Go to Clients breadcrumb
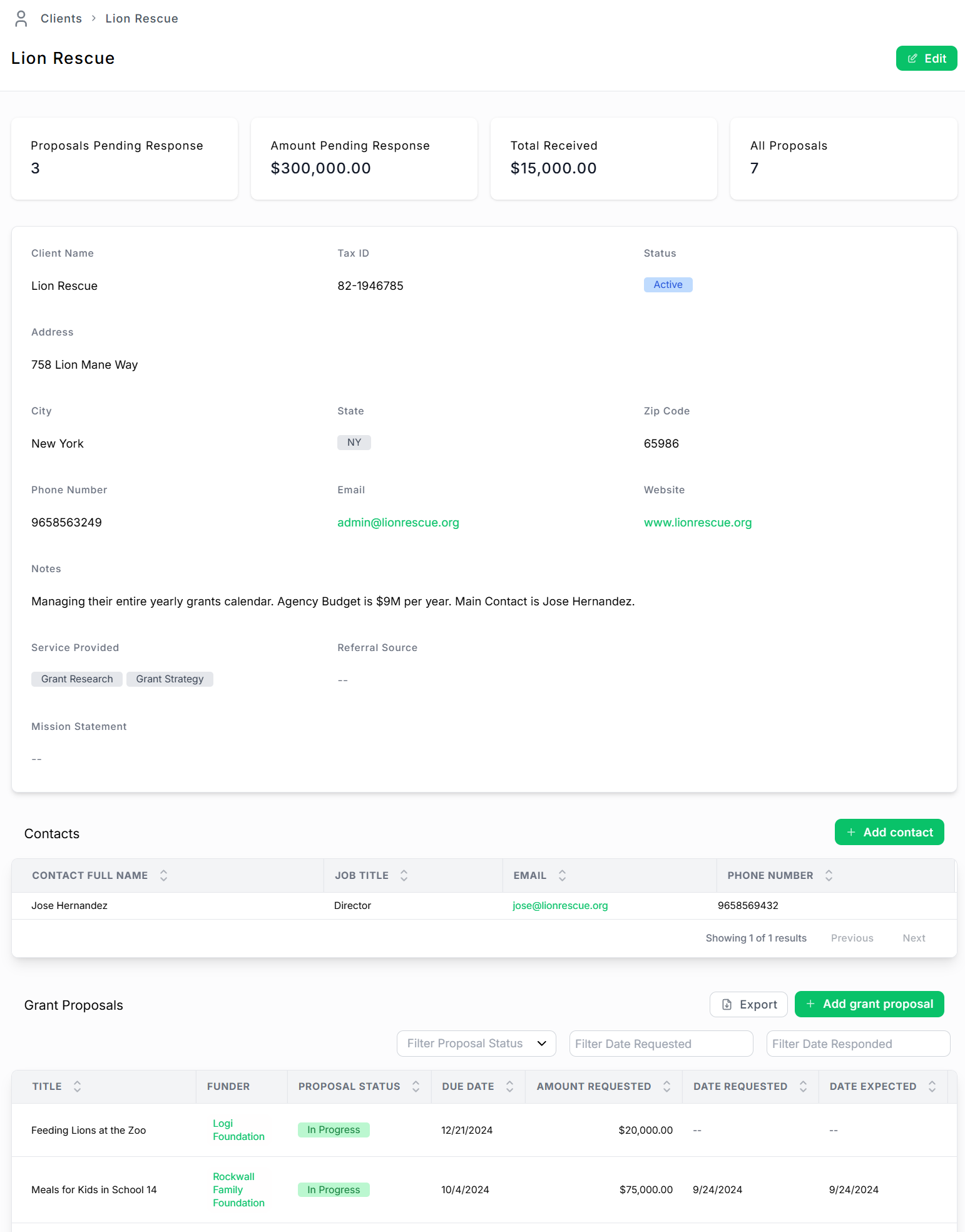This screenshot has width=965, height=1232. 61,19
